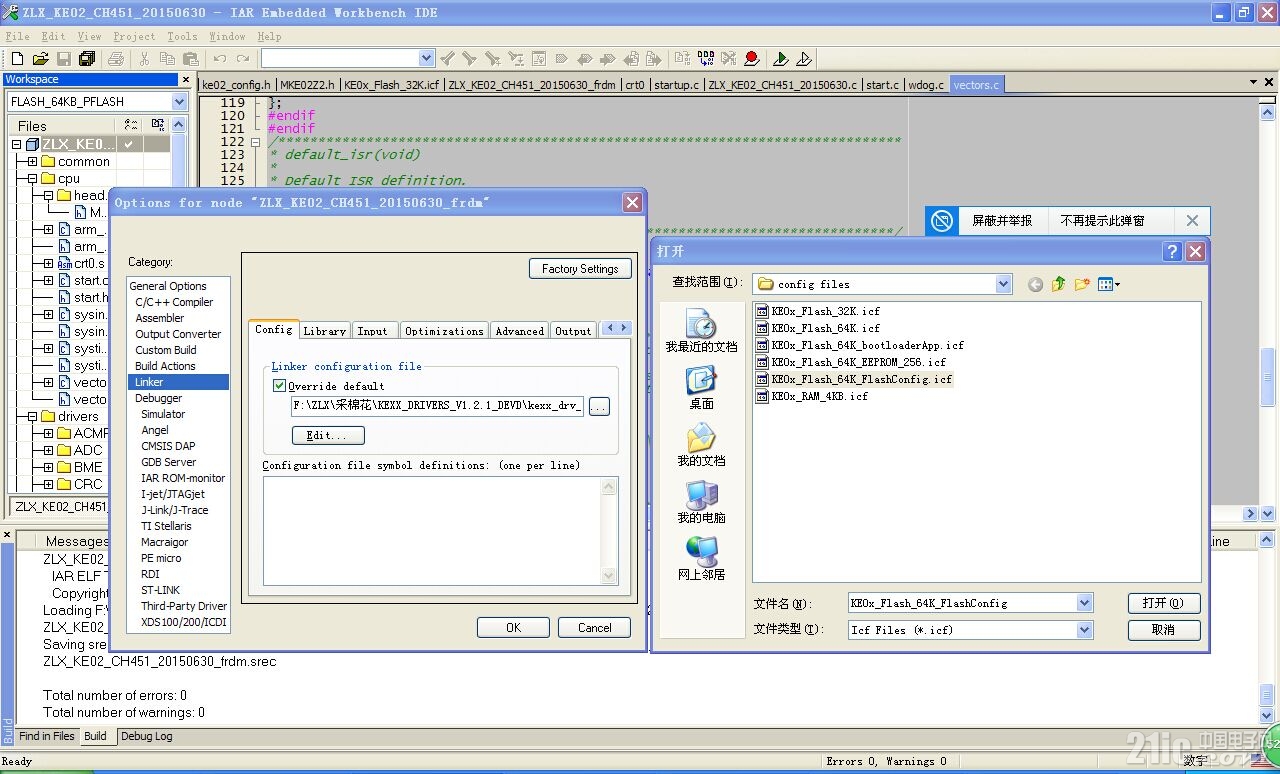The width and height of the screenshot is (1280, 774).
Task: Select KE0x_Flash_64K_bootloaderApp.icf file
Action: point(860,345)
